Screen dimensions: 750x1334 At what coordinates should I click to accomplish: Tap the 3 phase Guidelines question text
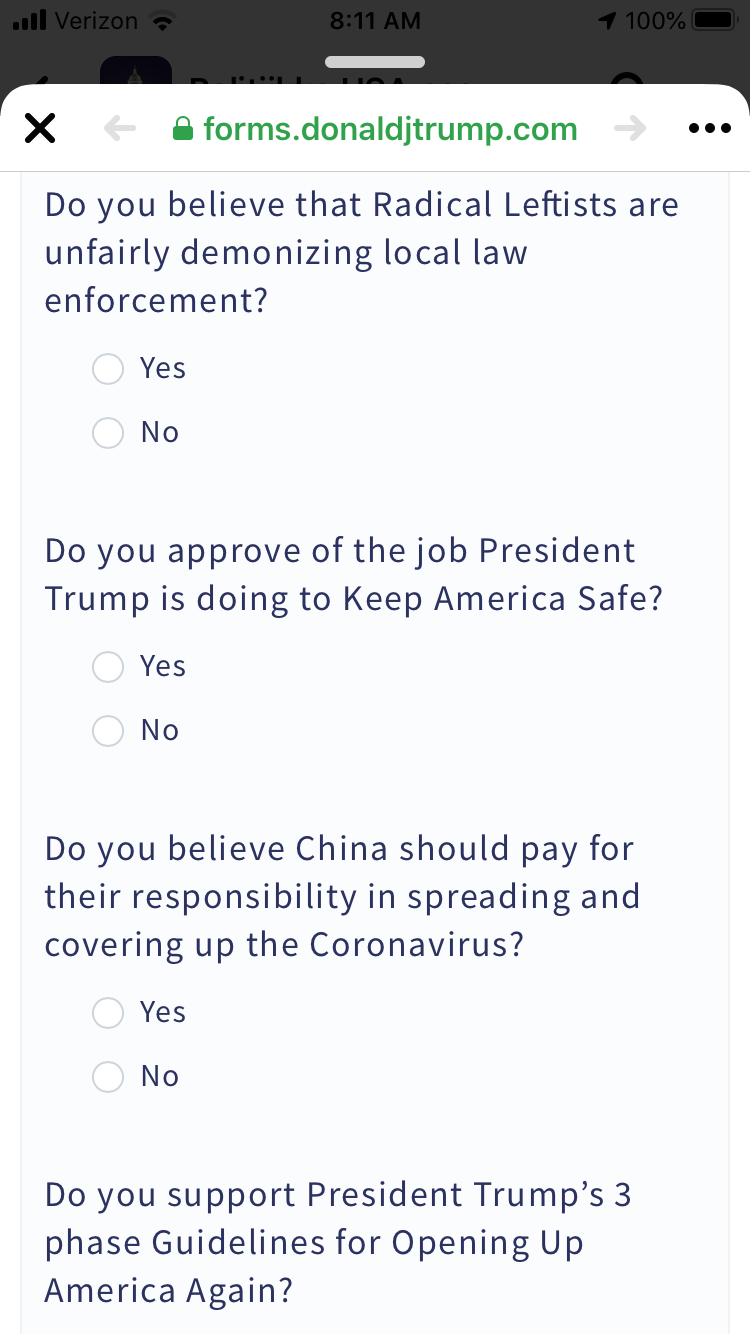coord(340,1242)
